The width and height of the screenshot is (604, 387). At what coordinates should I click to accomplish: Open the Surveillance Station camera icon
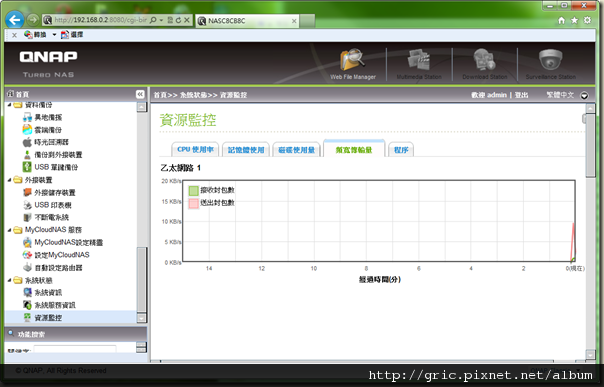point(550,64)
